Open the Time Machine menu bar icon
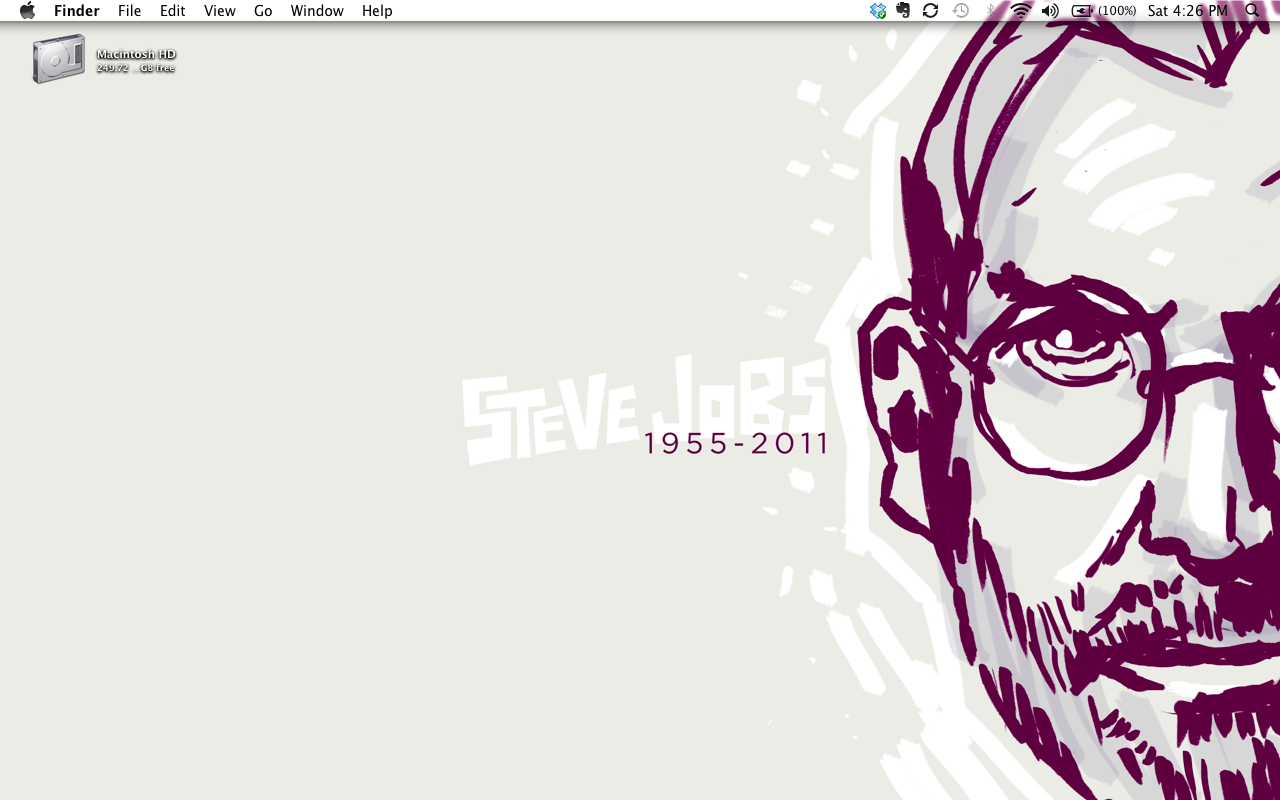 (x=960, y=11)
